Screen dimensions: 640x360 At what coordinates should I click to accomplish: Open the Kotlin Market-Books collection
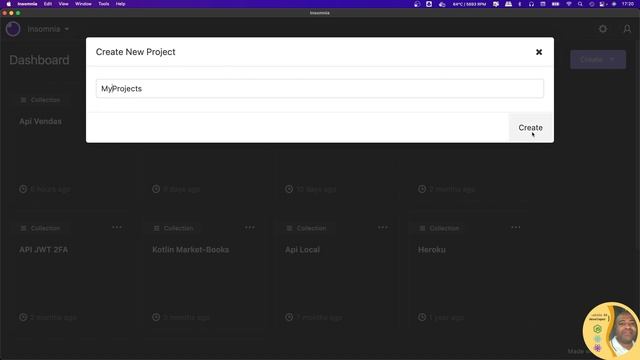(x=191, y=250)
